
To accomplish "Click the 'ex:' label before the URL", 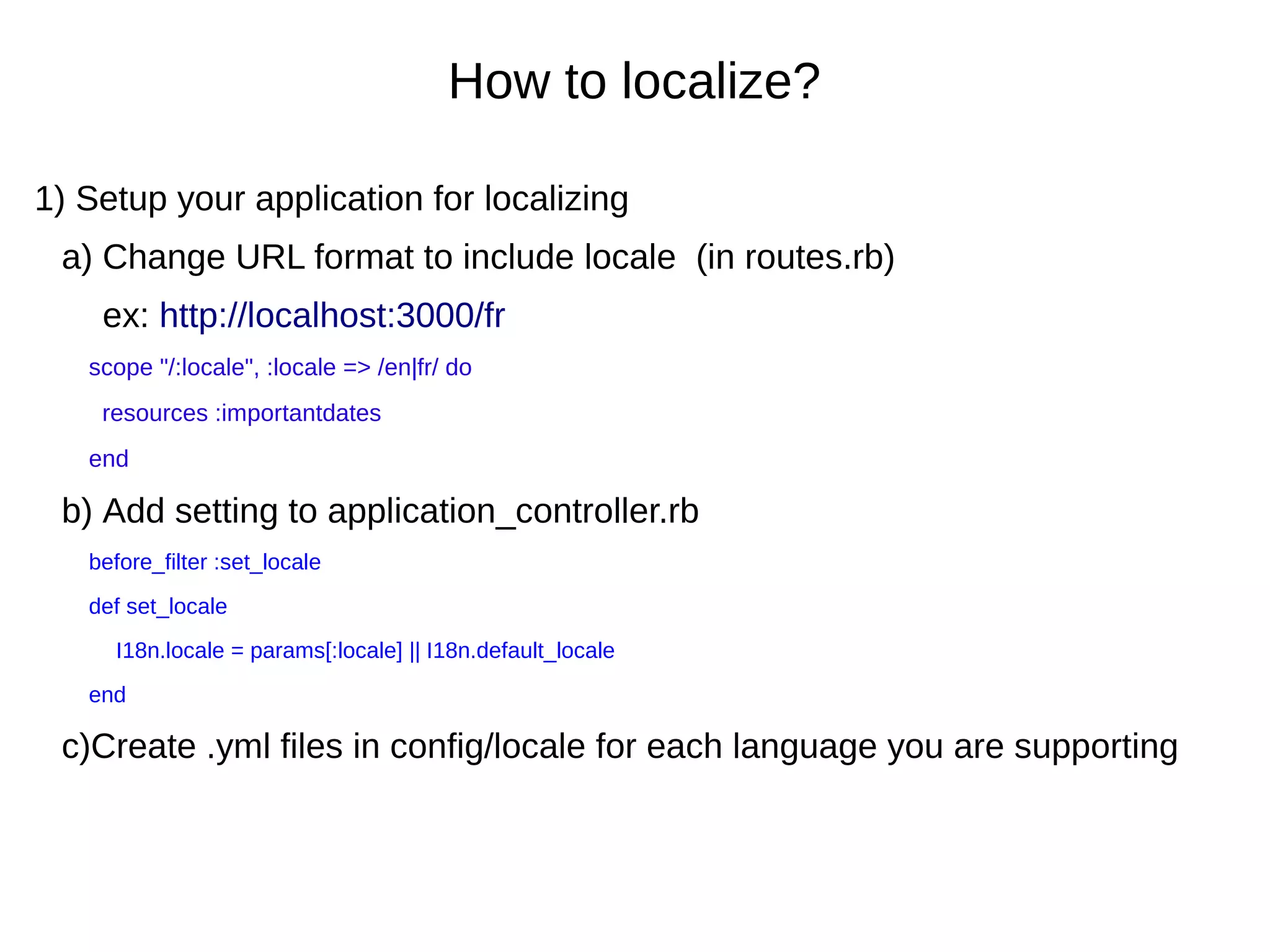I will (125, 316).
